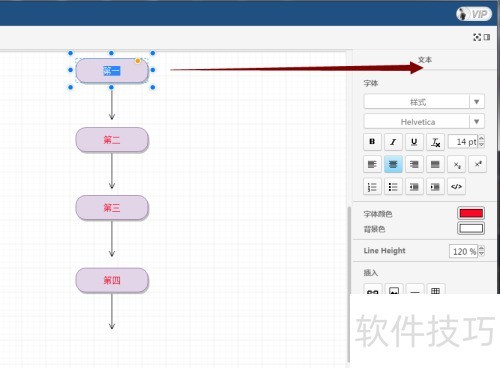Toggle underline text formatting

[x=414, y=142]
